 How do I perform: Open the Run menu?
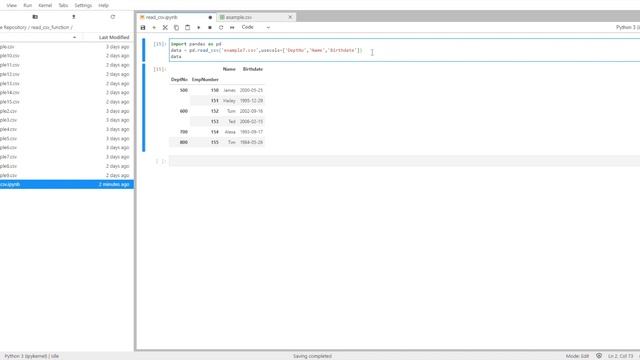tap(28, 5)
